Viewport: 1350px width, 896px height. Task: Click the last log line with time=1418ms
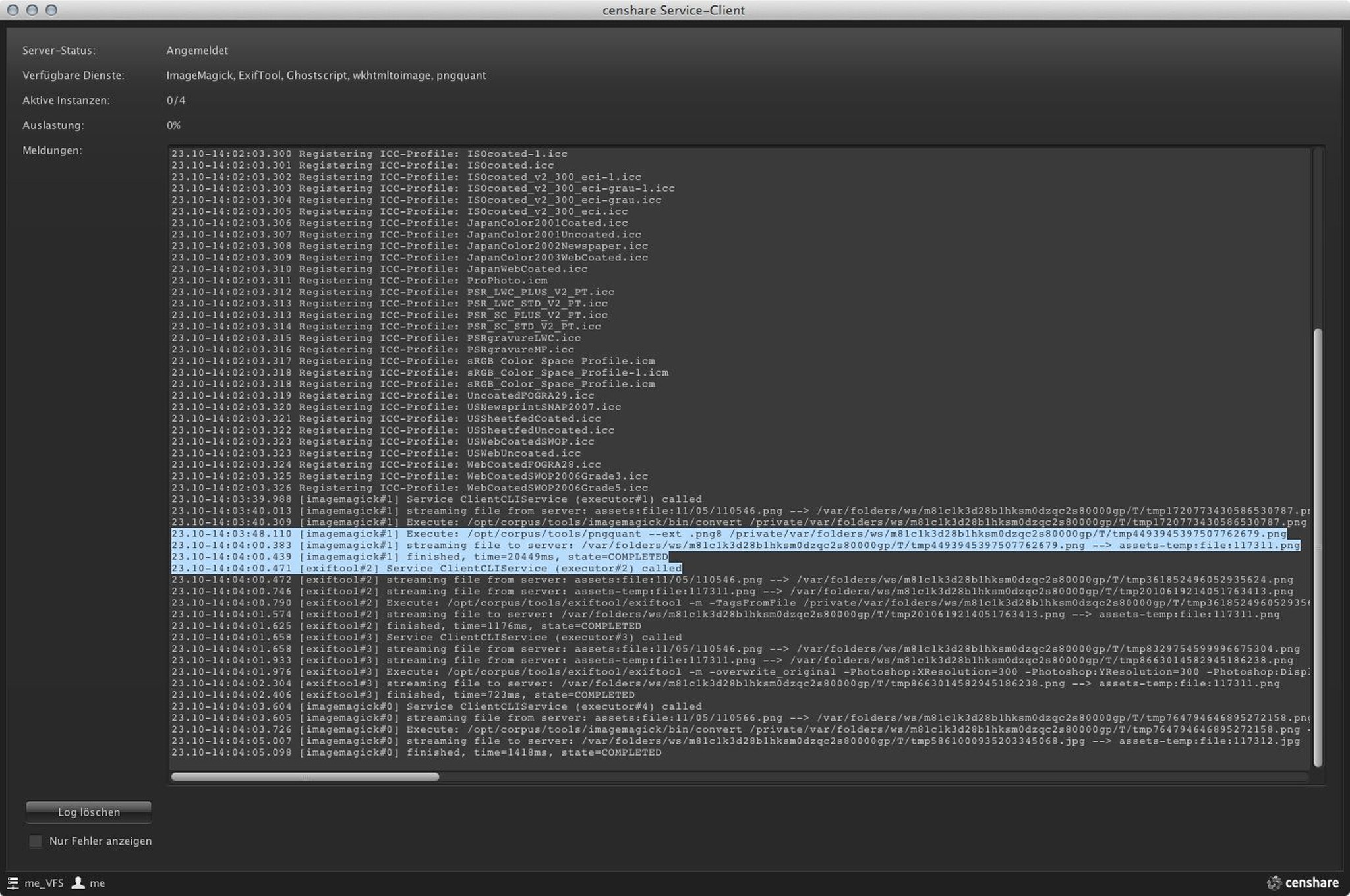(415, 752)
